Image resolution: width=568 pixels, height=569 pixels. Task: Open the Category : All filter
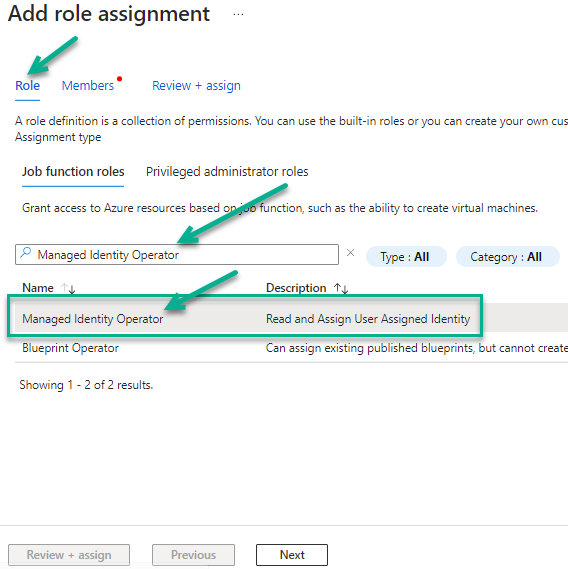coord(508,257)
